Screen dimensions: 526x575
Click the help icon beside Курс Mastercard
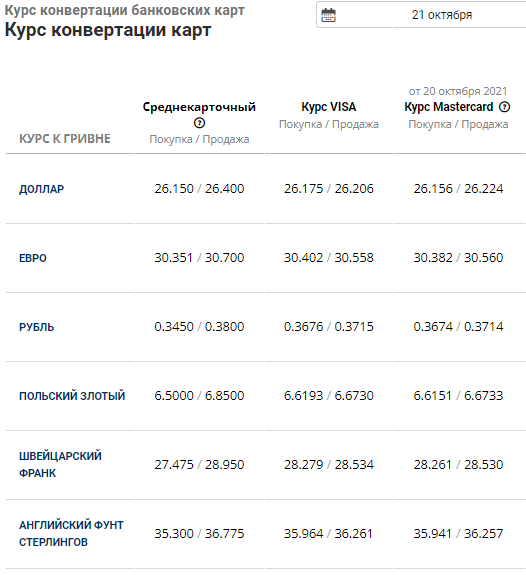tap(504, 107)
